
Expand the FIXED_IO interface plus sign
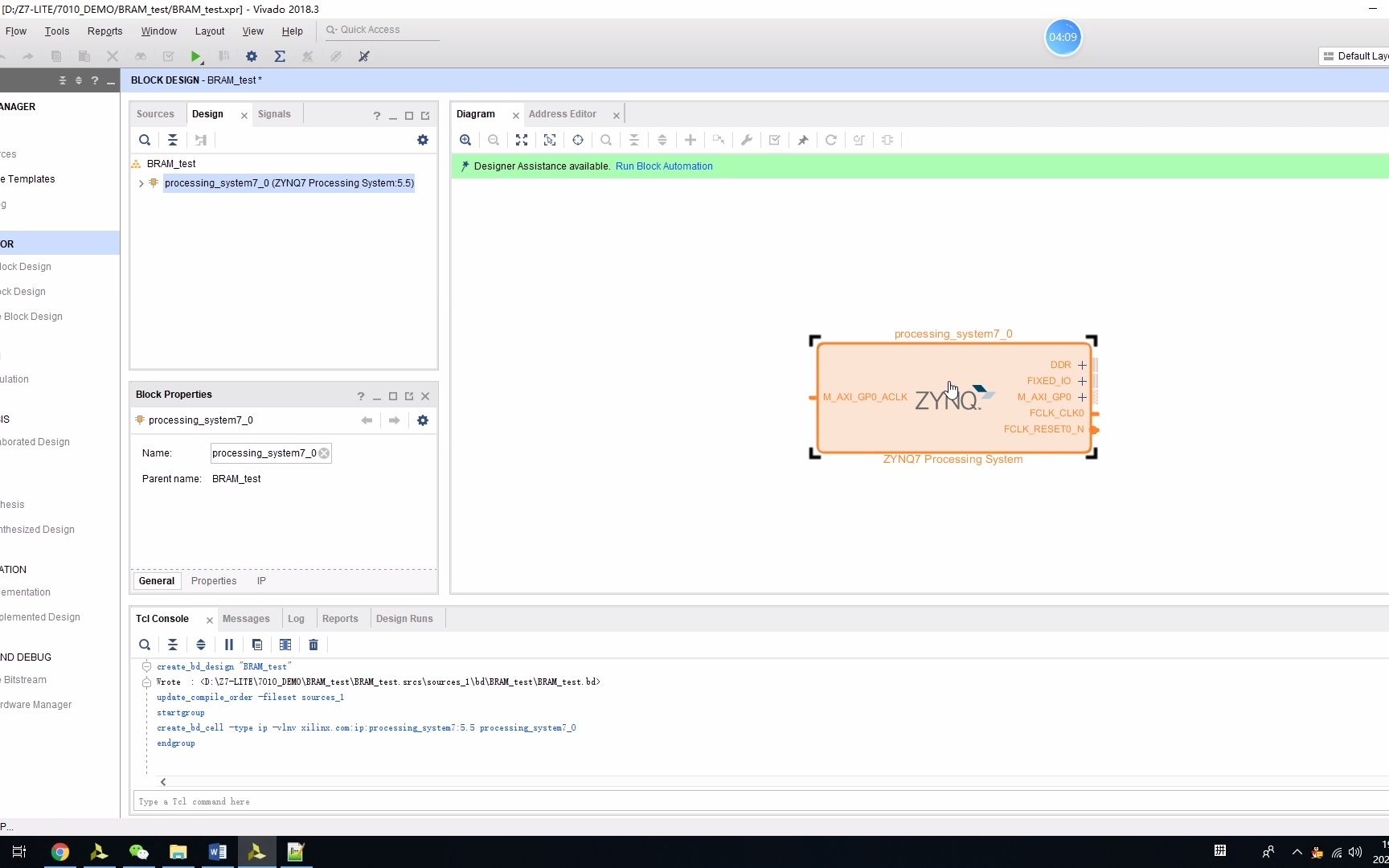click(x=1082, y=381)
